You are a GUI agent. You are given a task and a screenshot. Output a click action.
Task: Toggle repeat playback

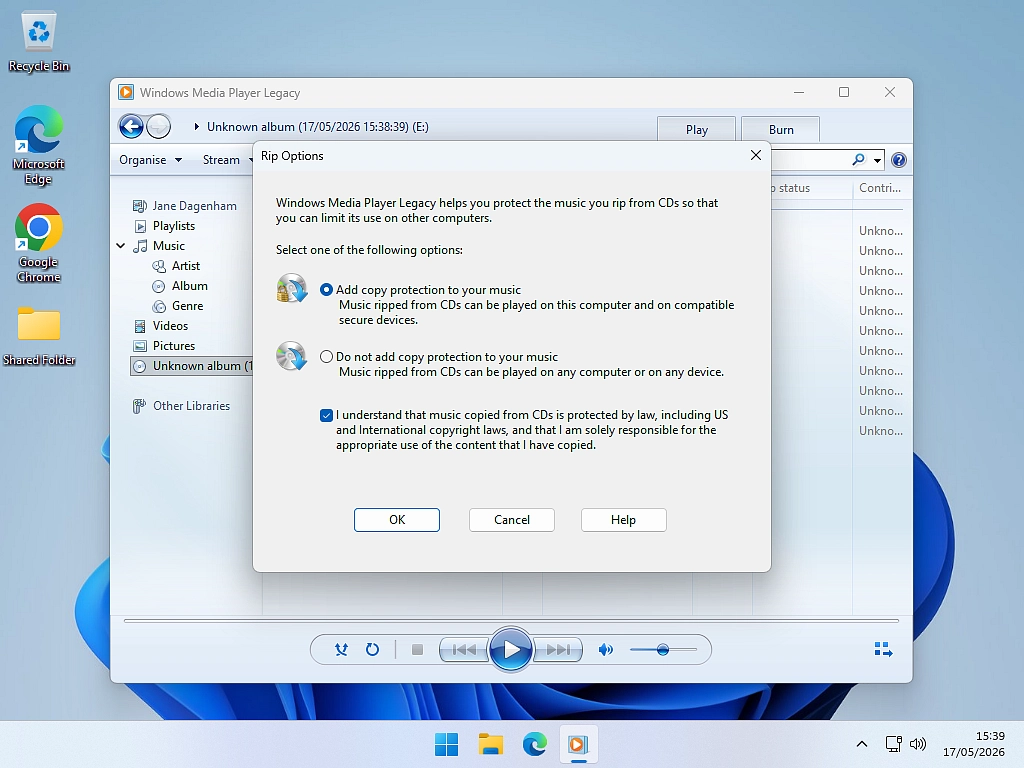click(372, 650)
